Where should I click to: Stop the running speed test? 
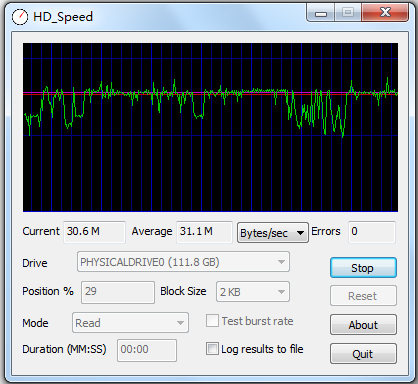[363, 268]
